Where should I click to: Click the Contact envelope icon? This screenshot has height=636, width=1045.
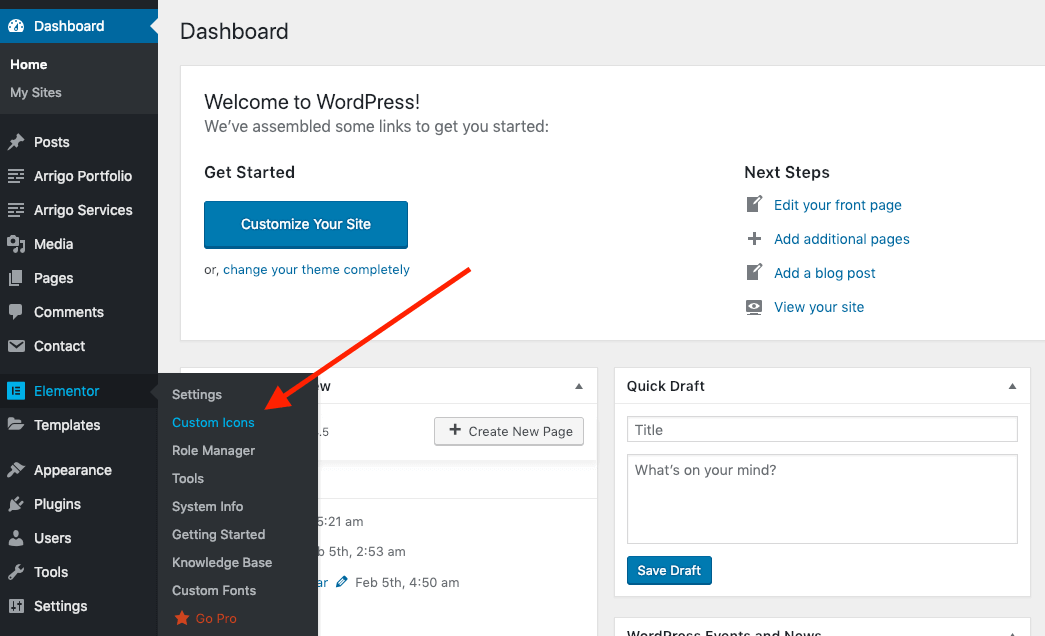[x=16, y=346]
